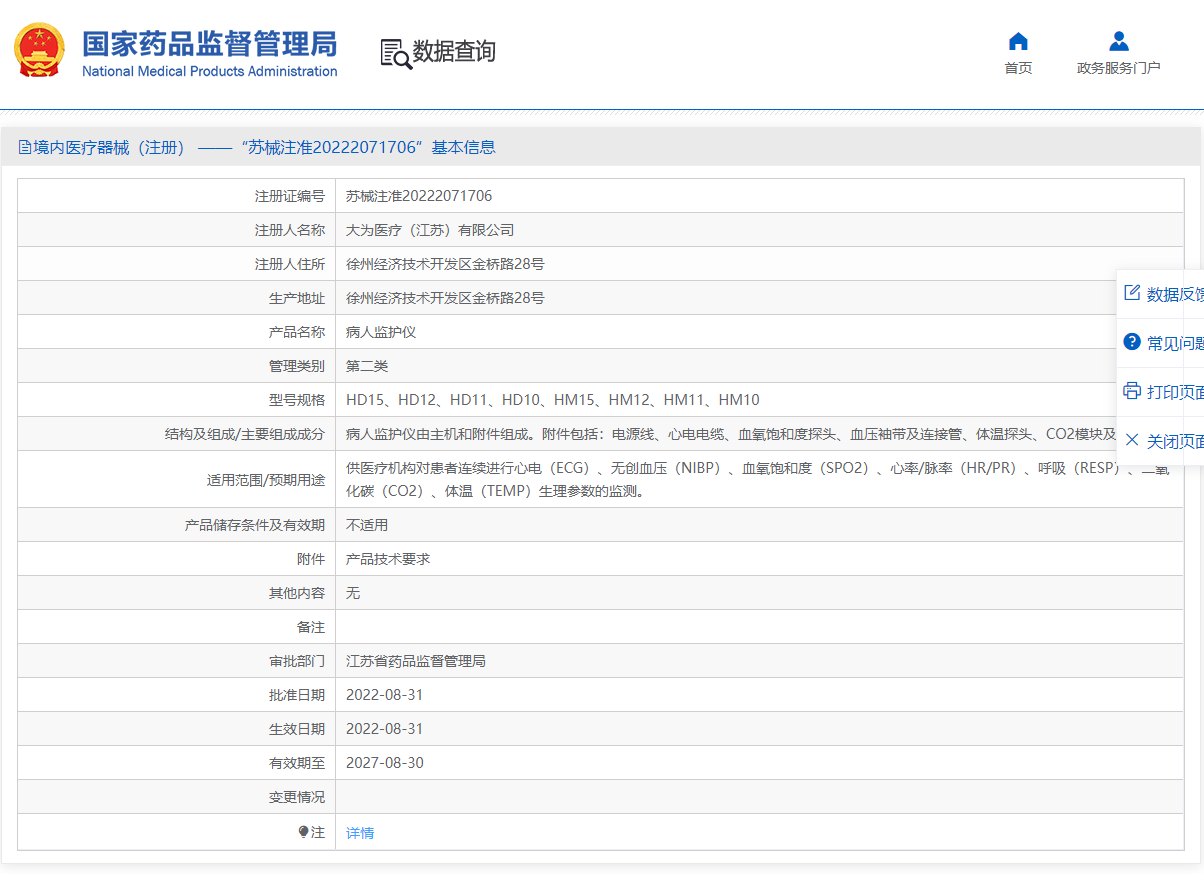Open 政务服务门户 user icon
Viewport: 1204px width, 874px height.
pos(1119,41)
